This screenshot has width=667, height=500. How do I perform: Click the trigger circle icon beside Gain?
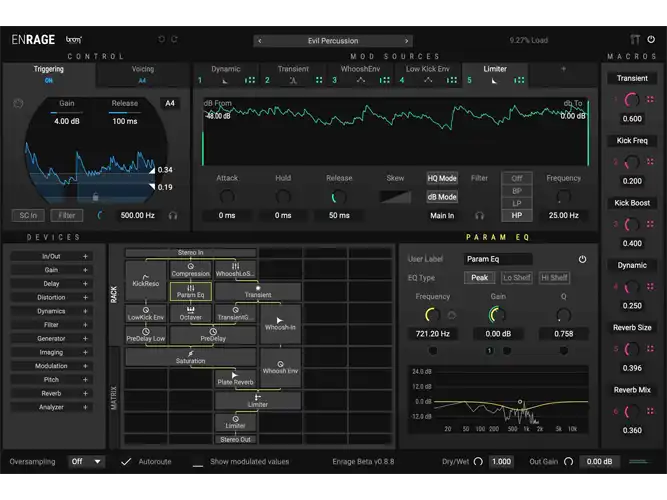coord(18,103)
